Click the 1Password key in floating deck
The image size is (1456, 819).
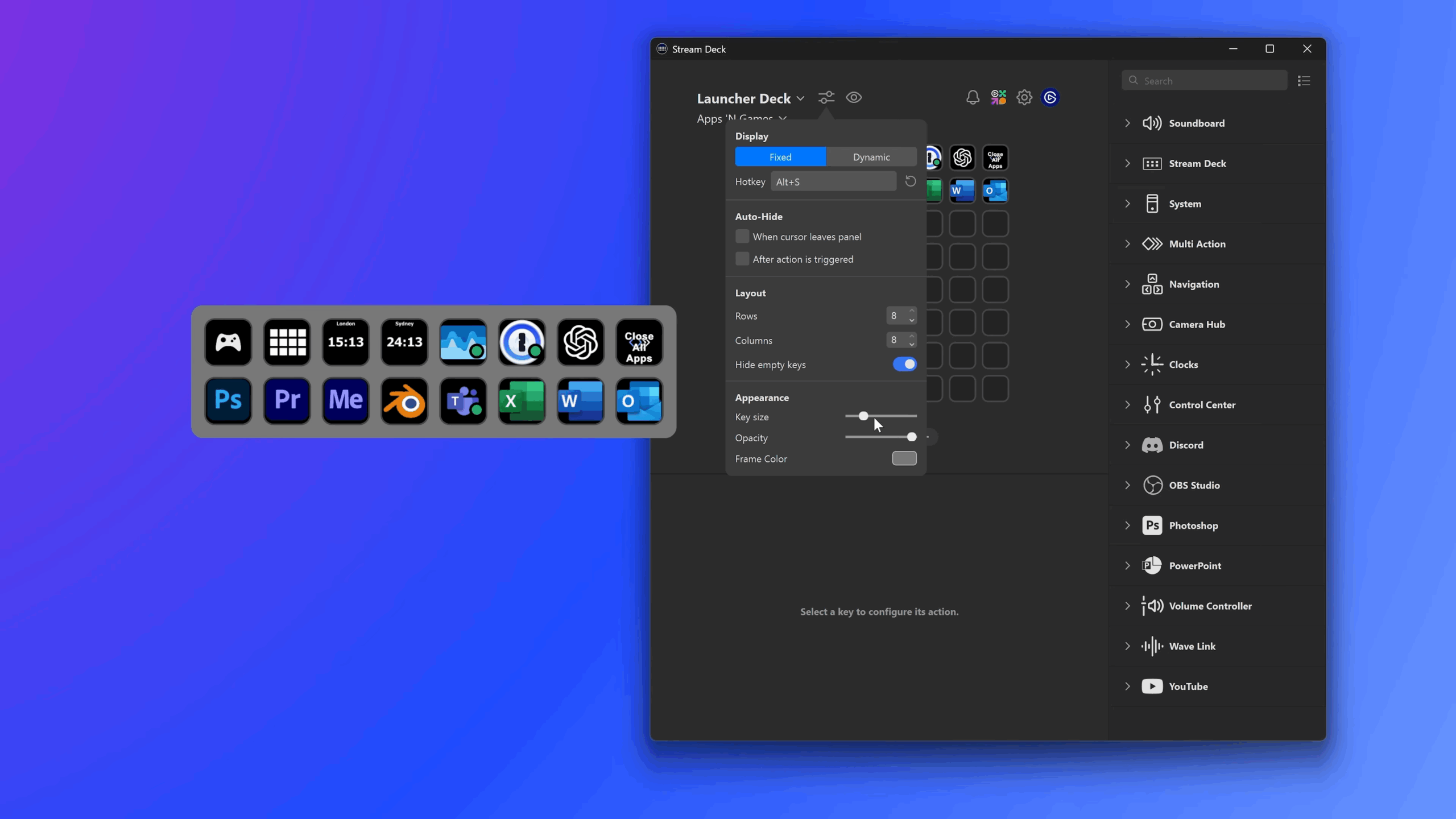point(522,342)
